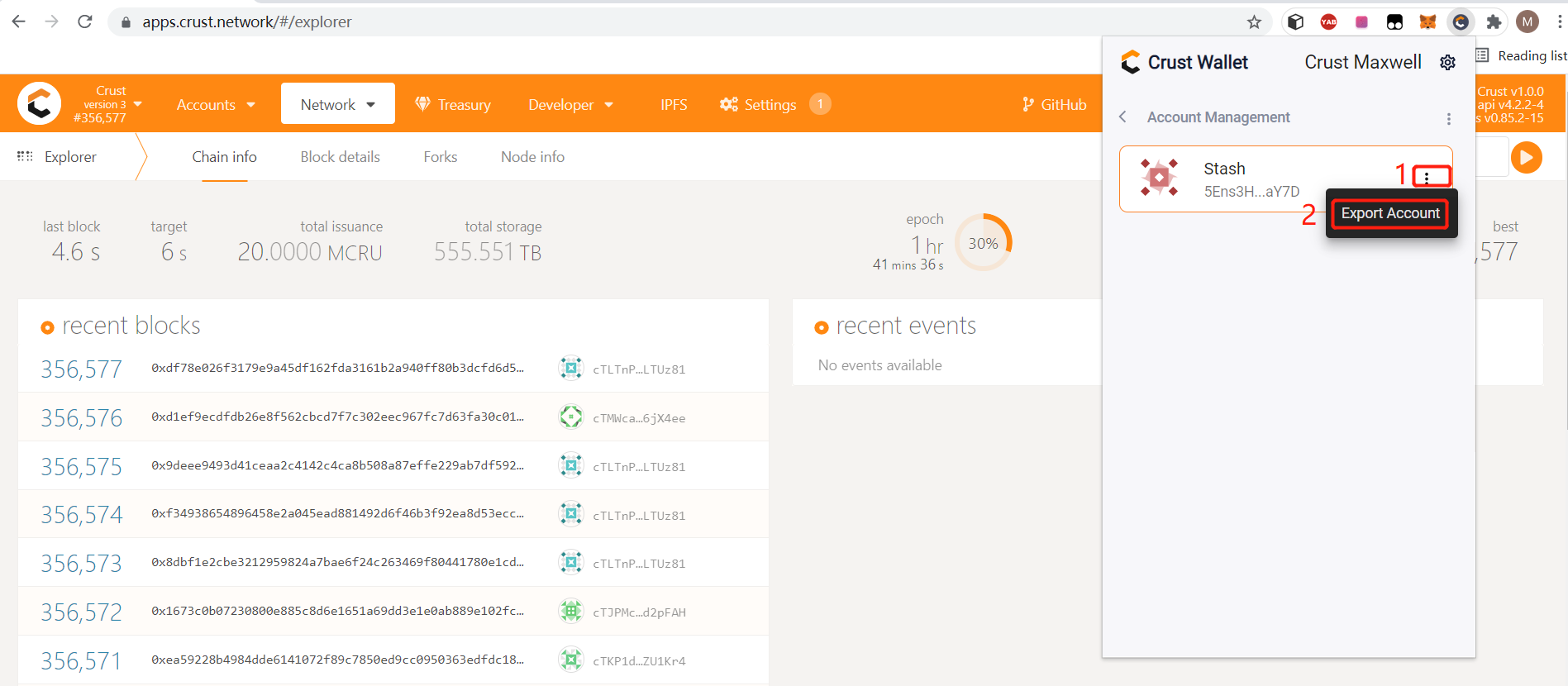The width and height of the screenshot is (1568, 686).
Task: Click author identicon for block 356,577
Action: tap(571, 368)
